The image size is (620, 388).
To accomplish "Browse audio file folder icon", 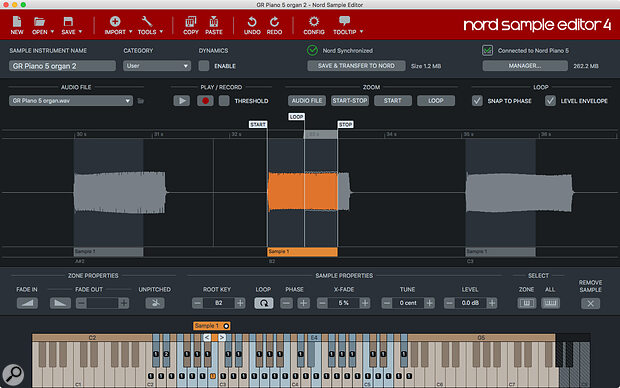I will coord(140,101).
